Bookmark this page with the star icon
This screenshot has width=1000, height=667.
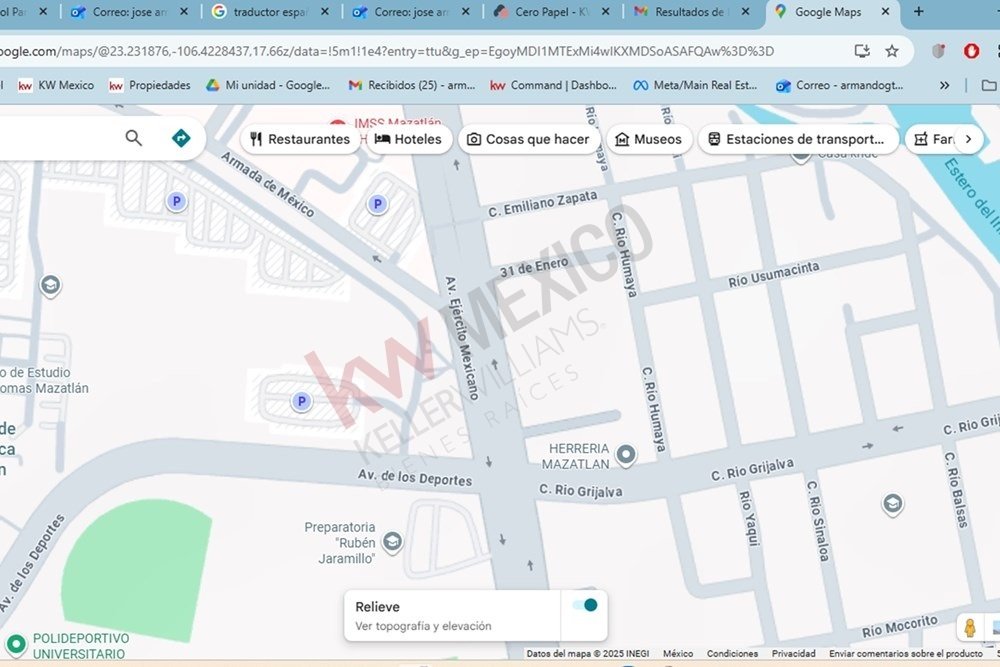(892, 51)
